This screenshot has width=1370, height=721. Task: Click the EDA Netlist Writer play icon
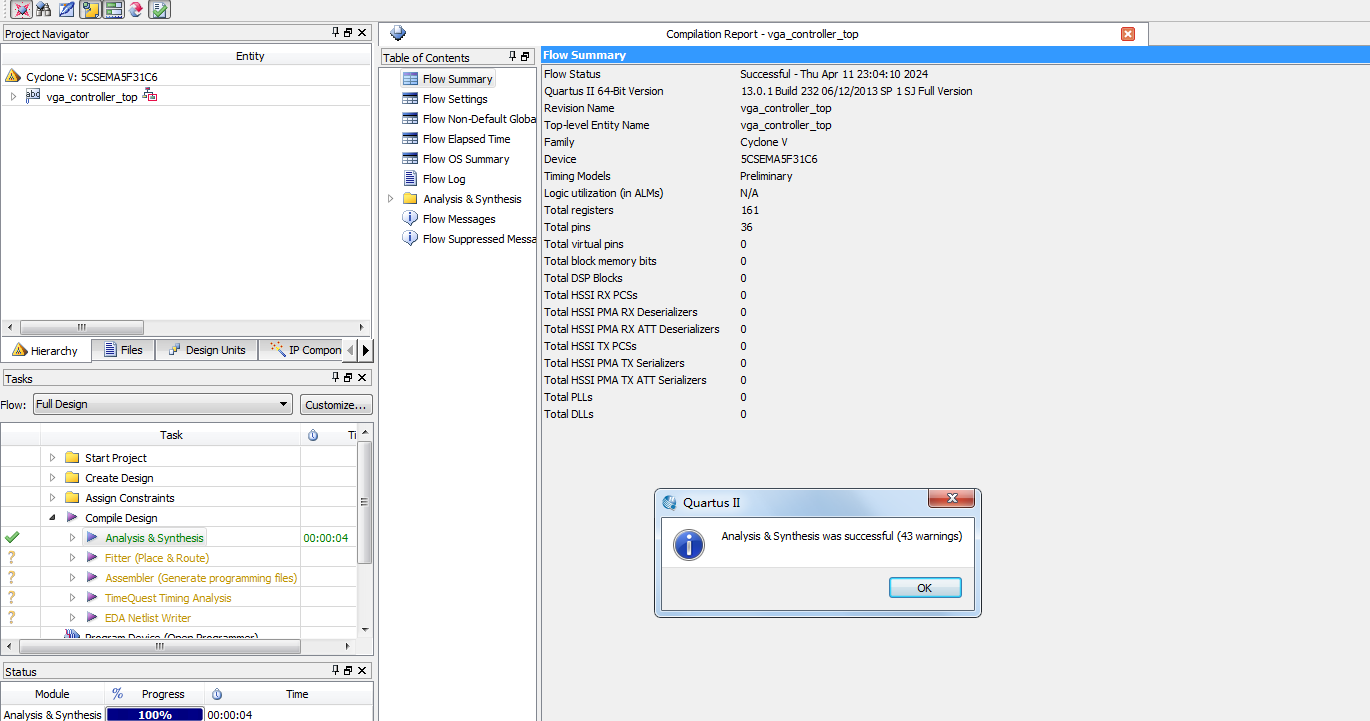(92, 618)
